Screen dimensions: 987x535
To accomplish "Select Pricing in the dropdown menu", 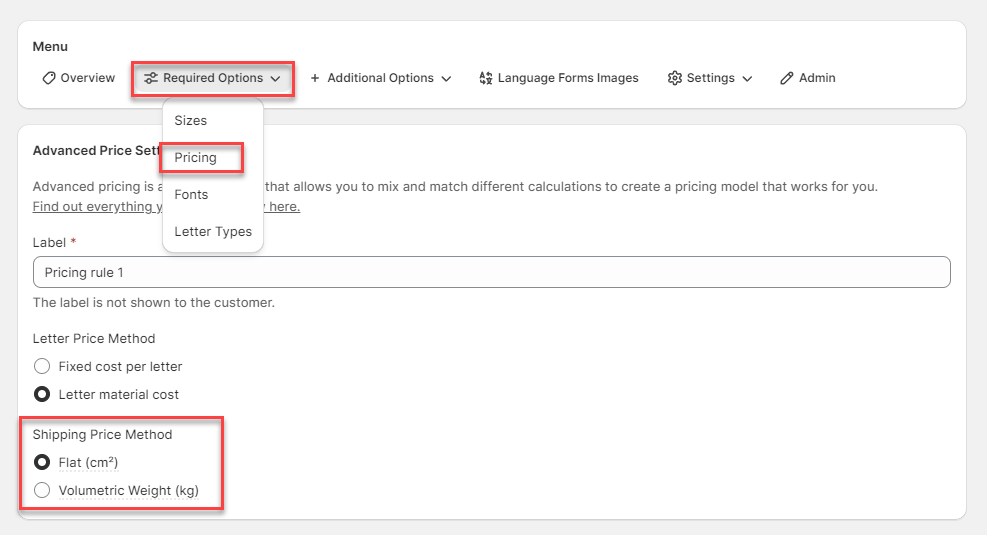I will pos(195,157).
